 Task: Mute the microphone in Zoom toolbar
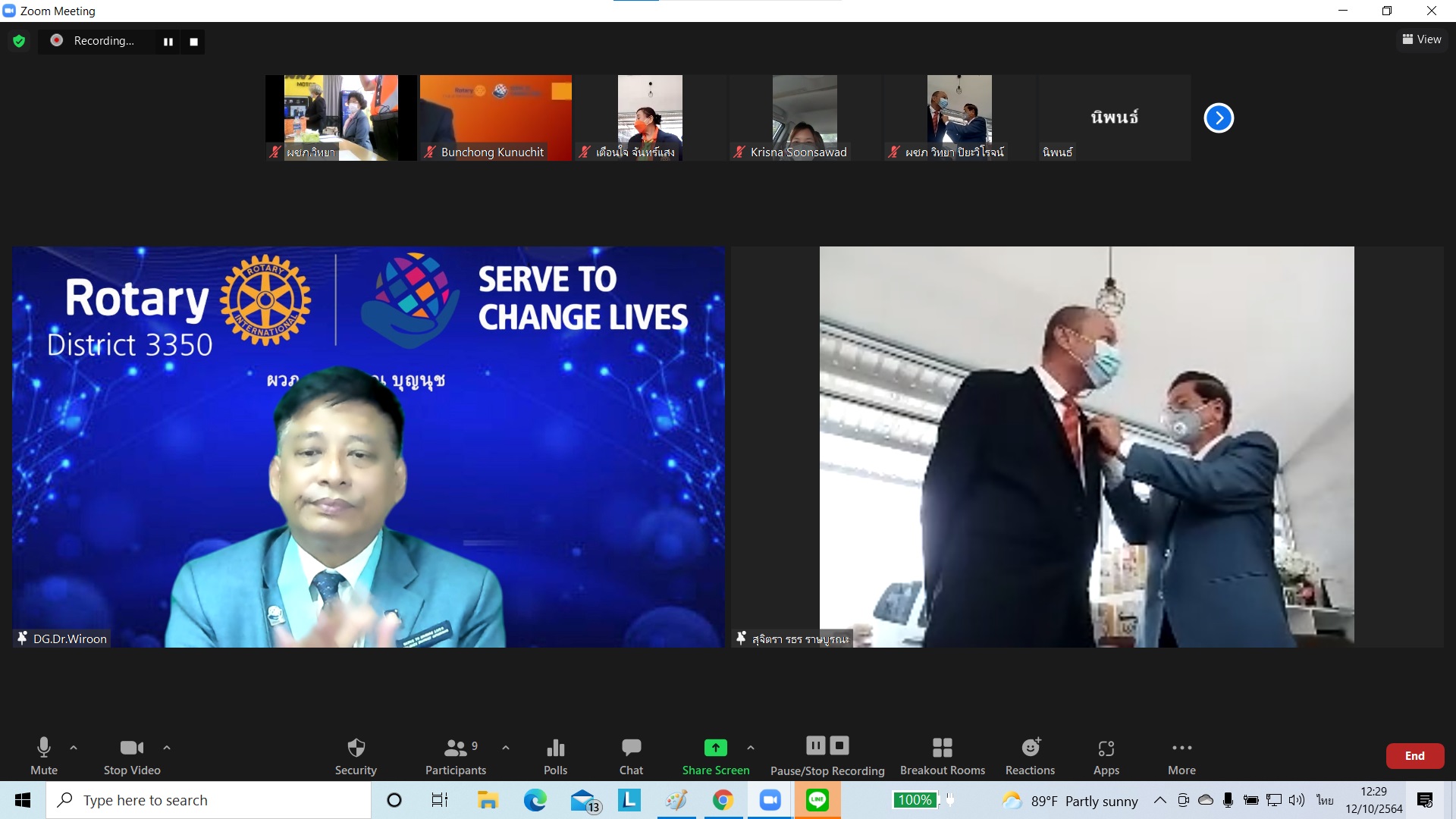click(x=44, y=755)
